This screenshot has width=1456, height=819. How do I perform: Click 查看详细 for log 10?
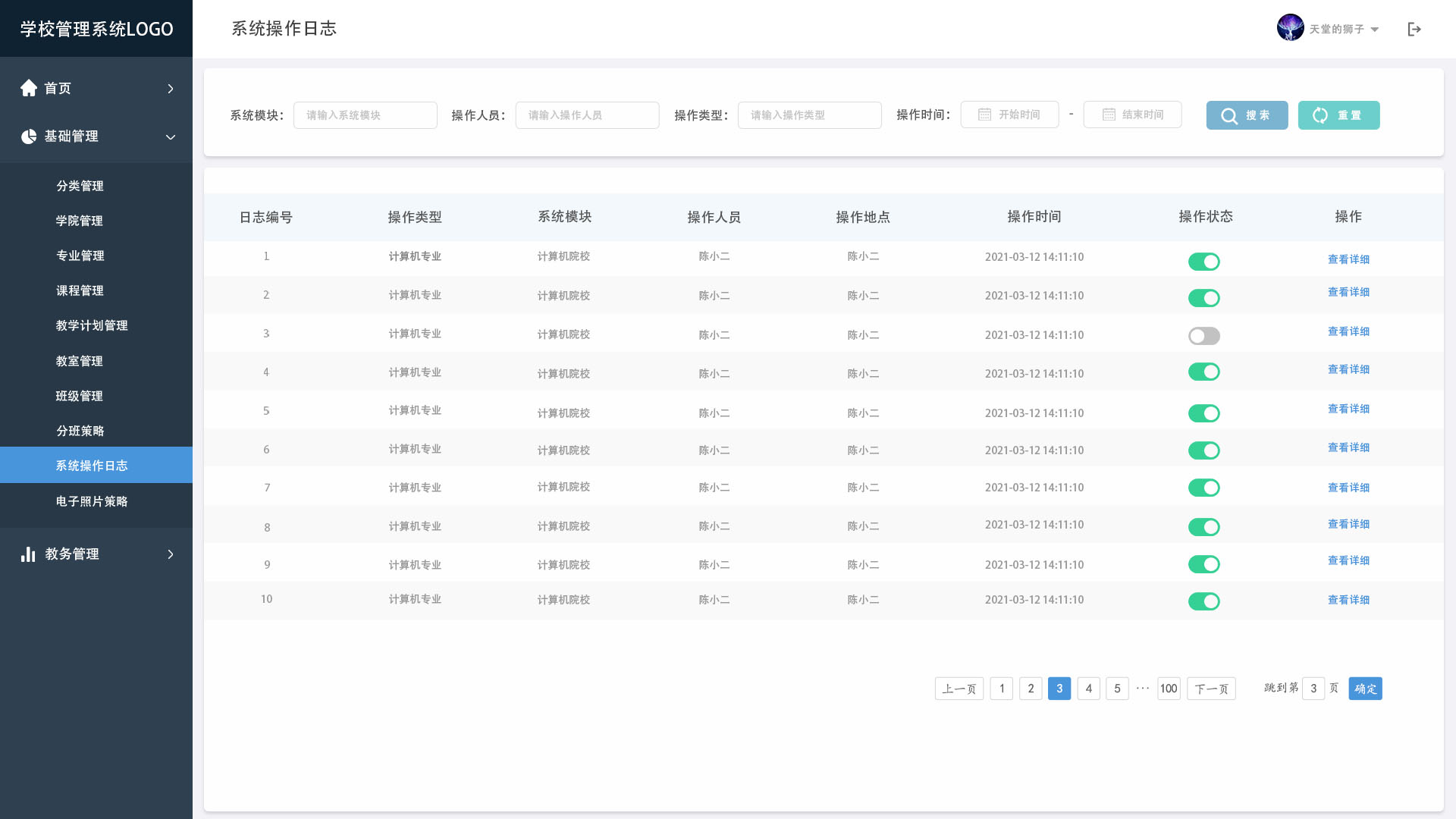click(1348, 600)
